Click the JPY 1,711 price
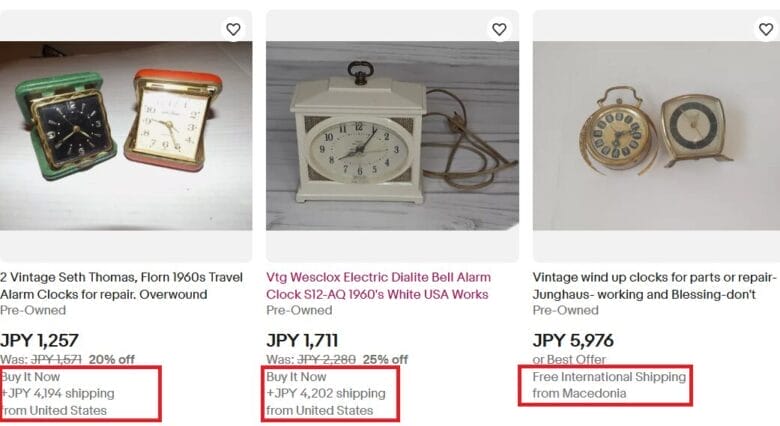Image resolution: width=780 pixels, height=426 pixels. pyautogui.click(x=303, y=340)
